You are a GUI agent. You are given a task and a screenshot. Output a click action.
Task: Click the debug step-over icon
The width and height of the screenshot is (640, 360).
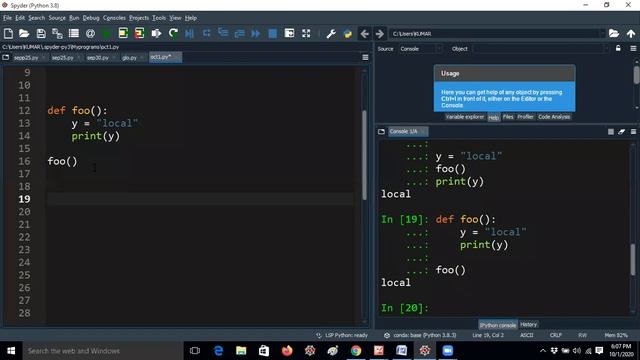pyautogui.click(x=207, y=33)
